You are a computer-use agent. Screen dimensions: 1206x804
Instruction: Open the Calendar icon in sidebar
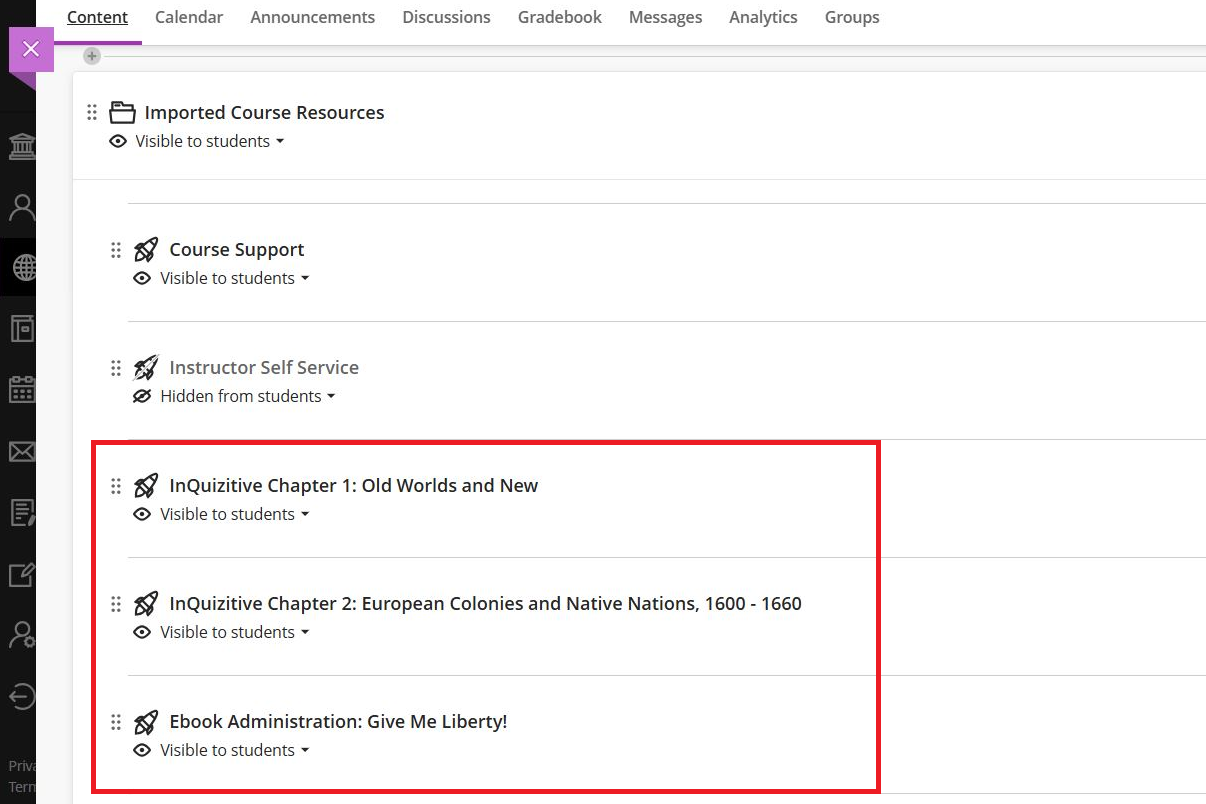tap(21, 389)
